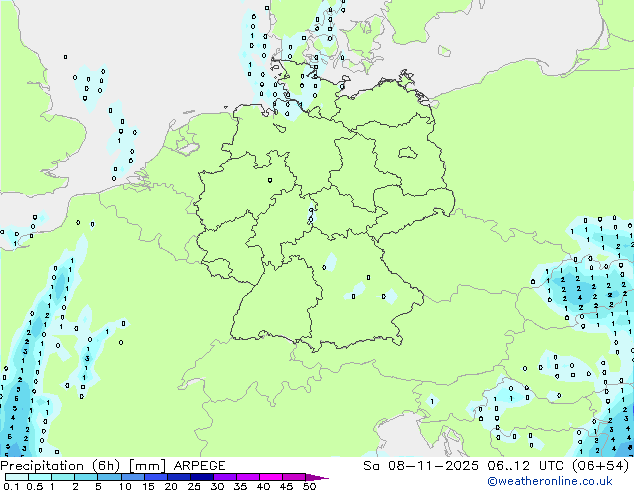This screenshot has height=490, width=634.
Task: Click the '50' legend value label
Action: click(309, 486)
